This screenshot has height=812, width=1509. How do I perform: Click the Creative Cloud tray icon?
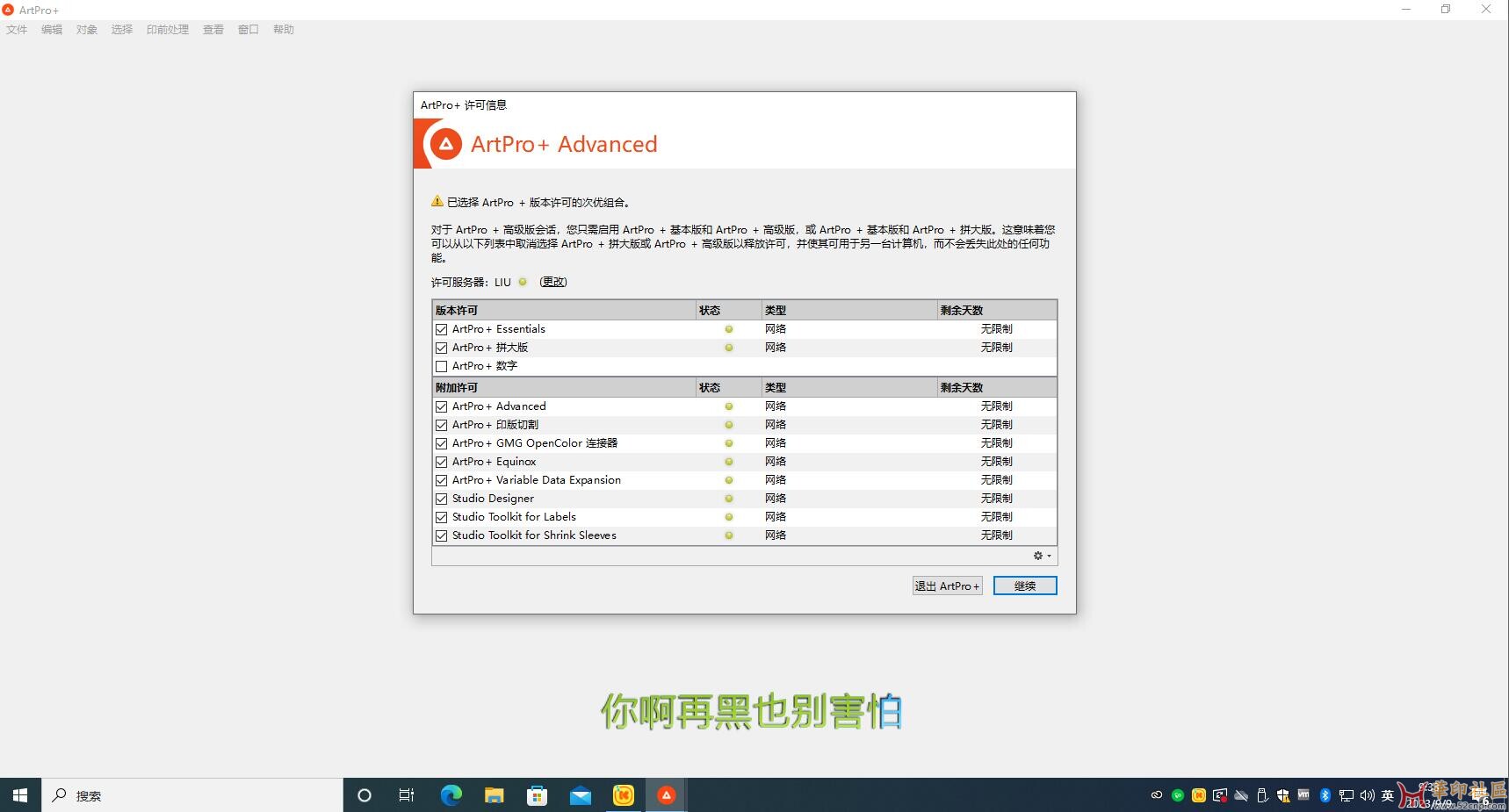coord(1157,795)
